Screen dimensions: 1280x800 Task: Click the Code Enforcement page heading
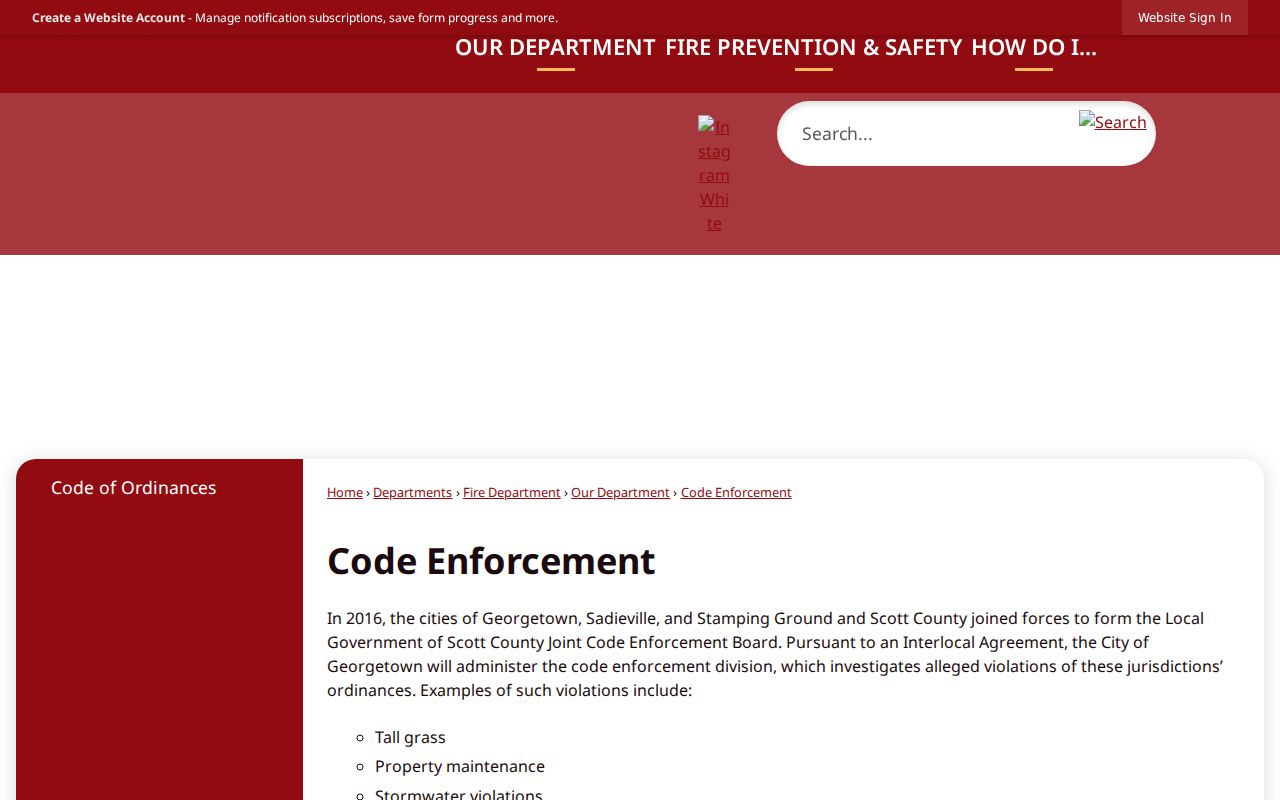pyautogui.click(x=491, y=561)
